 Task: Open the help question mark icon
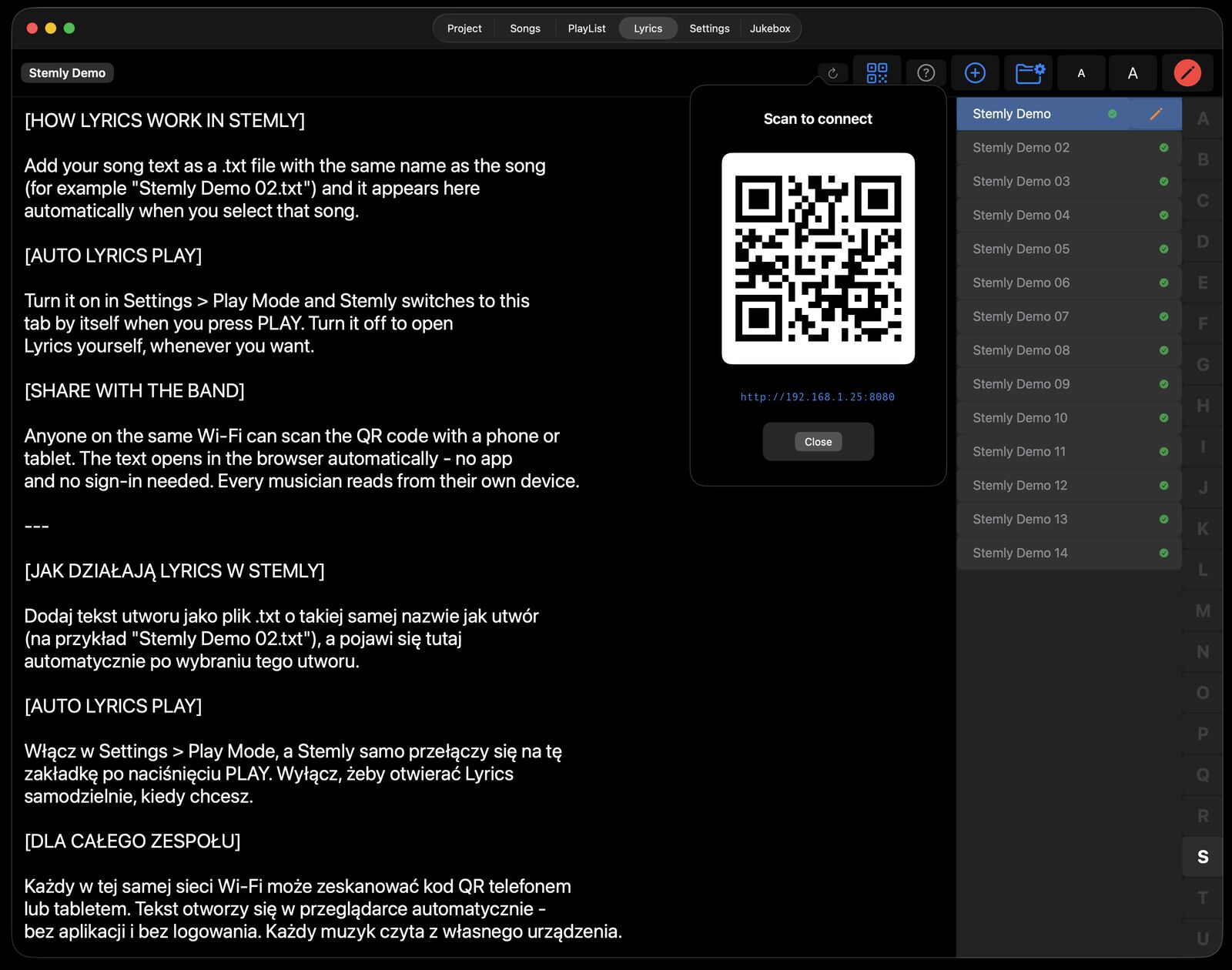coord(926,73)
